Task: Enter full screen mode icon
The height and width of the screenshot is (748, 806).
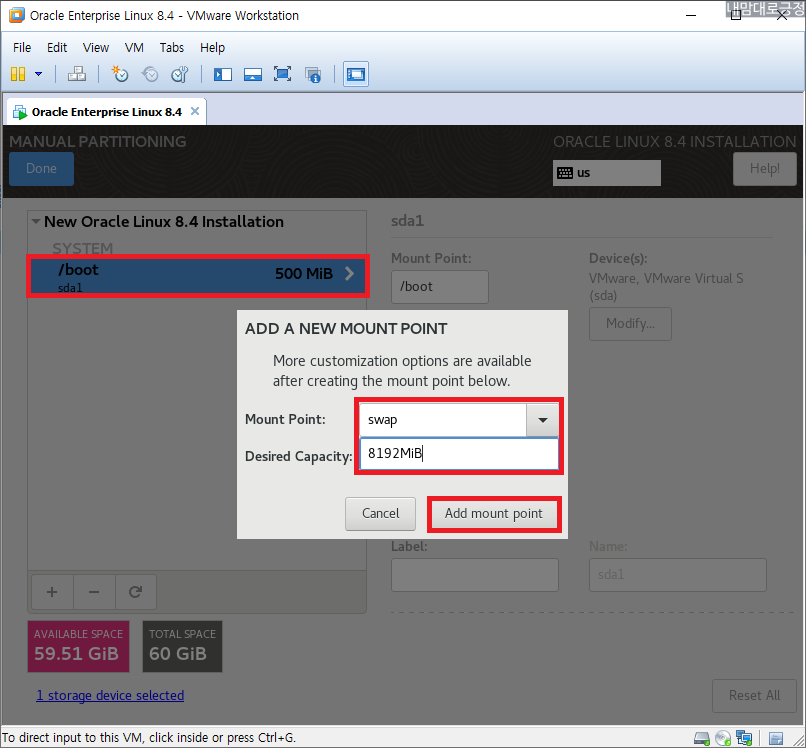Action: (x=283, y=74)
